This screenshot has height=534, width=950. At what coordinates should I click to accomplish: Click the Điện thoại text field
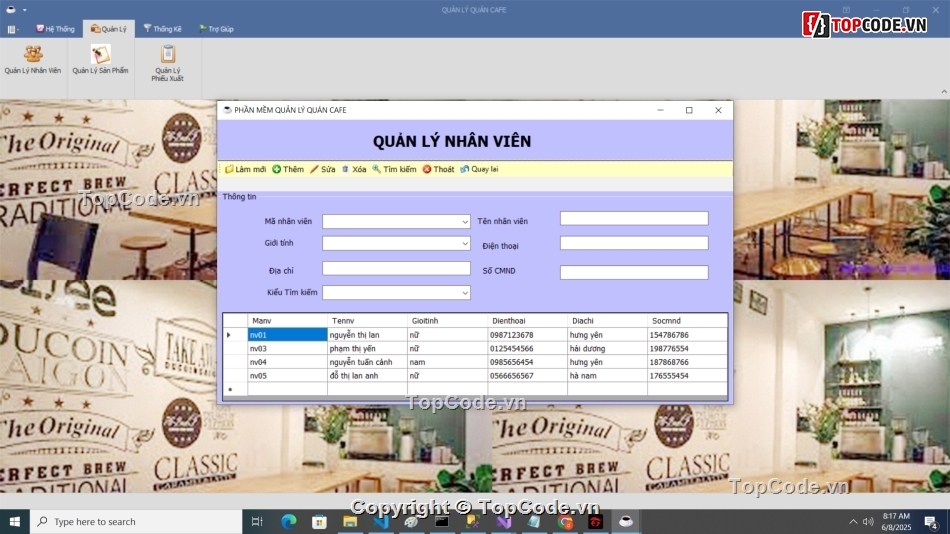634,243
